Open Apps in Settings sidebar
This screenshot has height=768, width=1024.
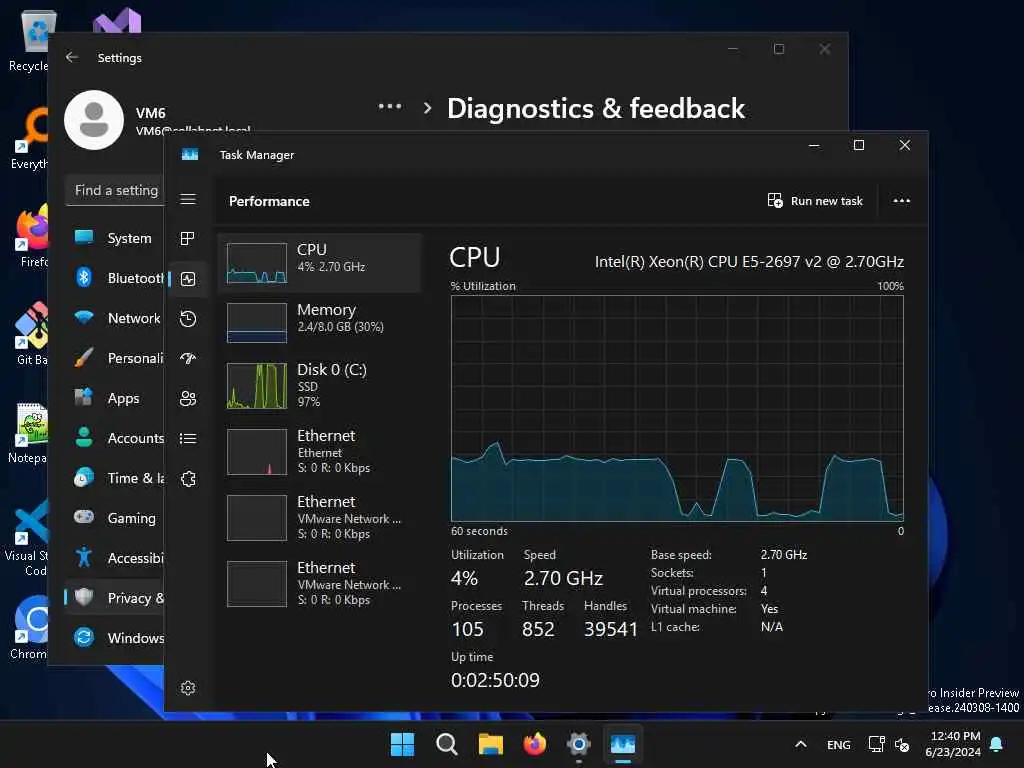[x=114, y=398]
